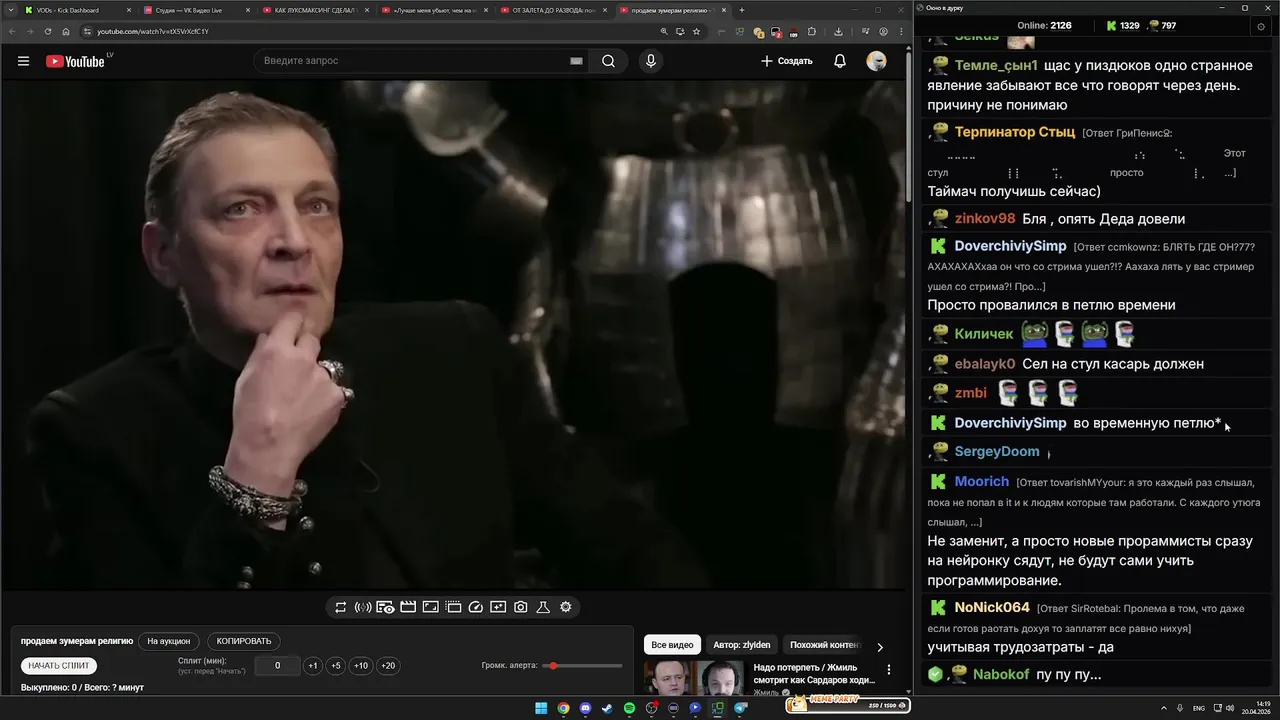Image resolution: width=1280 pixels, height=720 pixels.
Task: Click the Создать create button
Action: [786, 61]
